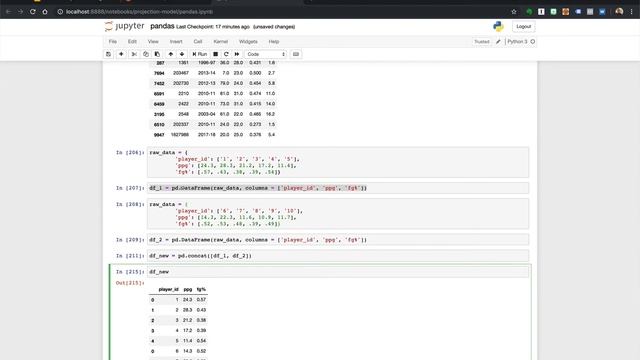The width and height of the screenshot is (640, 360).
Task: Click the 0.54 fg% value
Action: coord(201,340)
